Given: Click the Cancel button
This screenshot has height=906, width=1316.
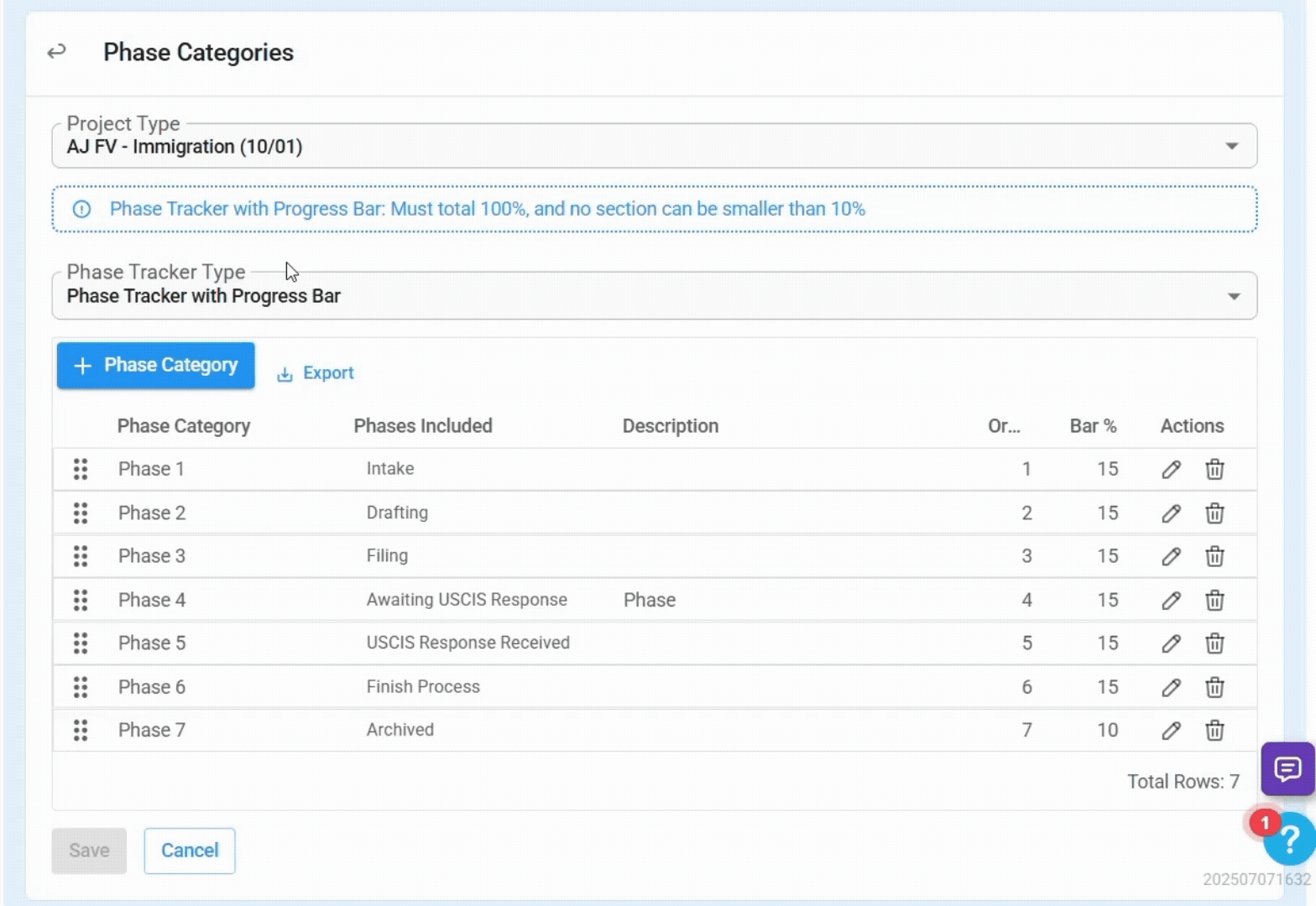Looking at the screenshot, I should coord(190,851).
